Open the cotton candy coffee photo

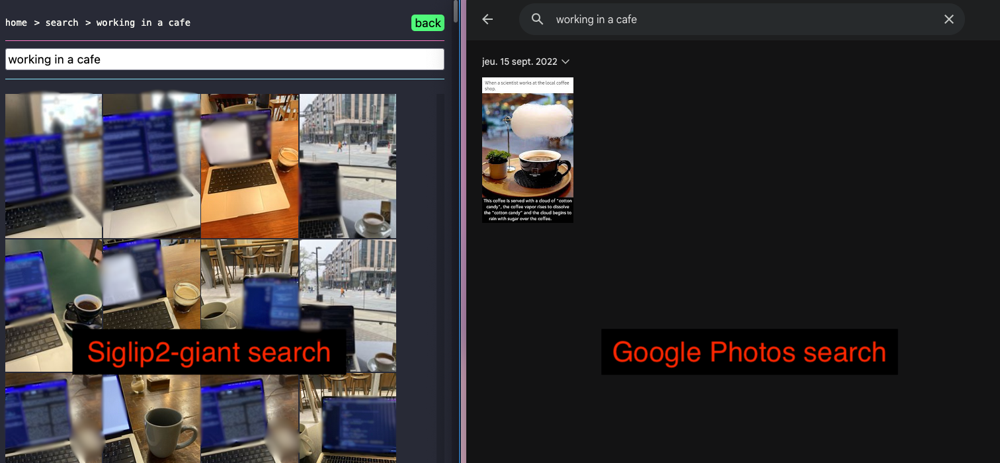[x=527, y=150]
